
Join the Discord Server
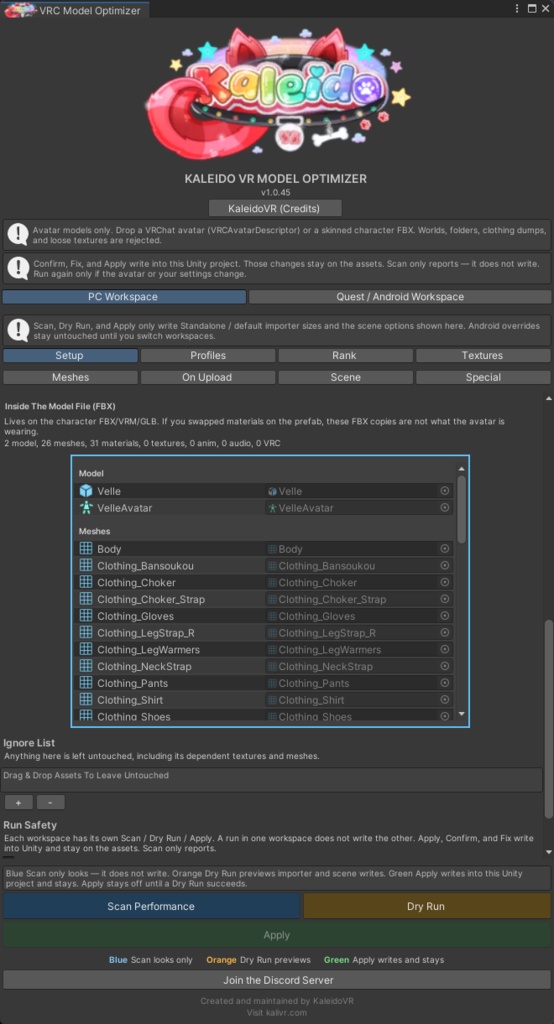point(277,980)
